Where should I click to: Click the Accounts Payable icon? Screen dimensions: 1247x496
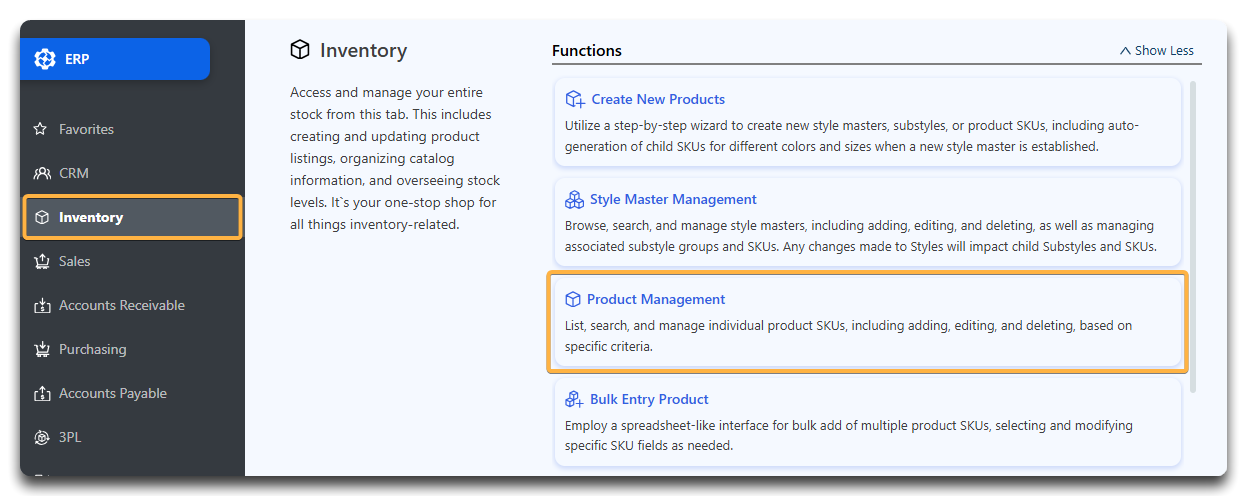(x=42, y=393)
